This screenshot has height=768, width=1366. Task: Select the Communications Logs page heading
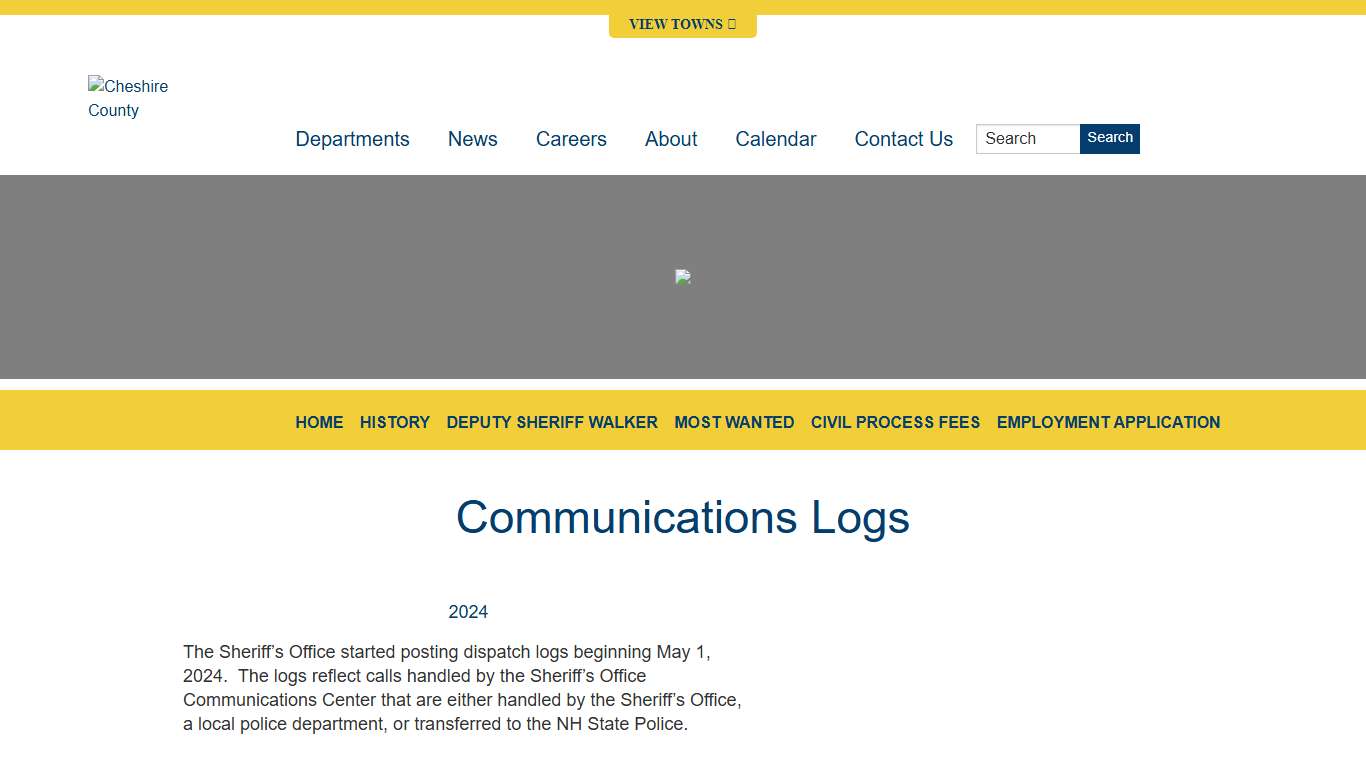point(683,517)
